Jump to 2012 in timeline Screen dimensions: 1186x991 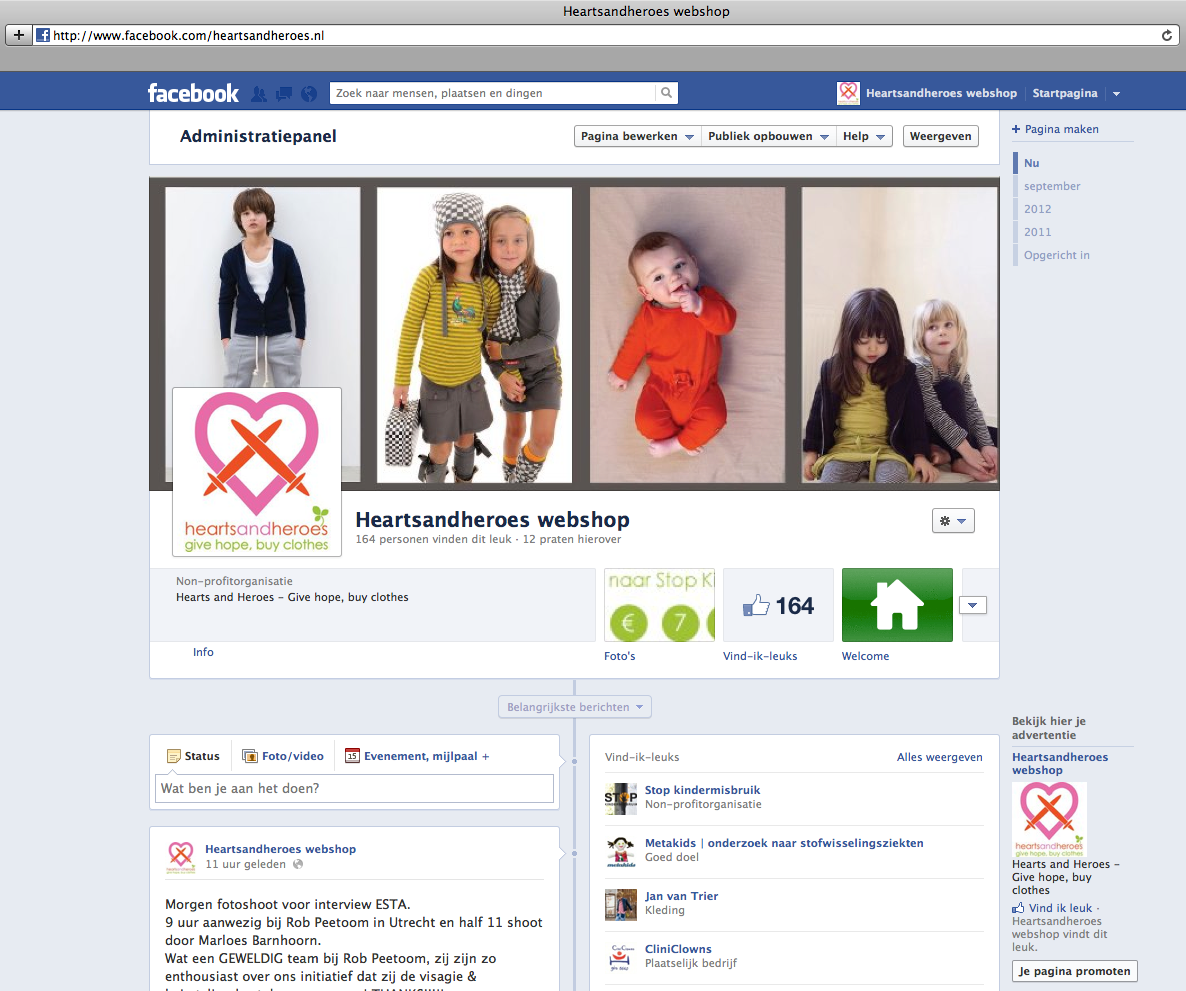(x=1038, y=209)
